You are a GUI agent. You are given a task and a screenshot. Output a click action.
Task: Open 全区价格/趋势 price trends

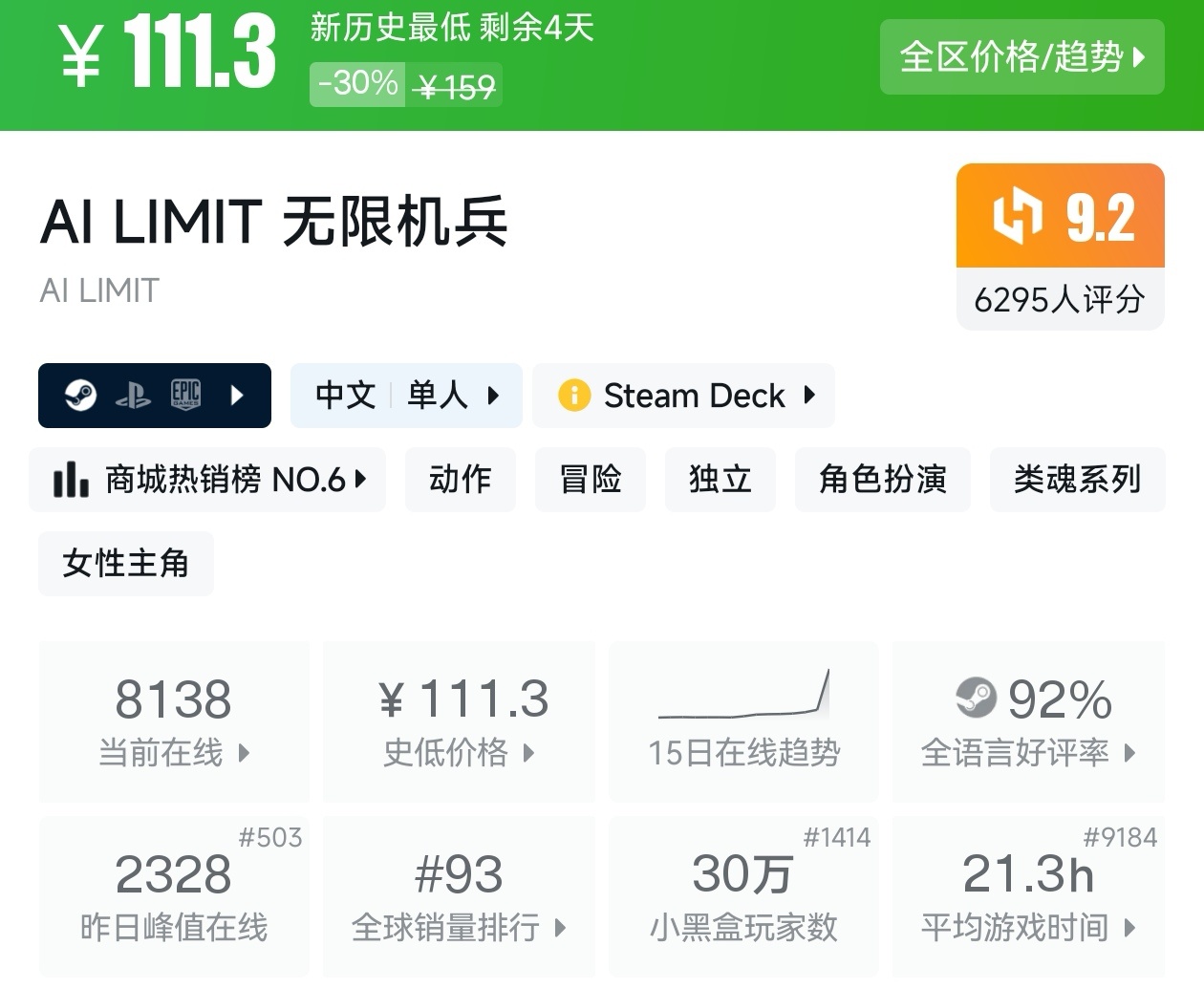(1021, 57)
